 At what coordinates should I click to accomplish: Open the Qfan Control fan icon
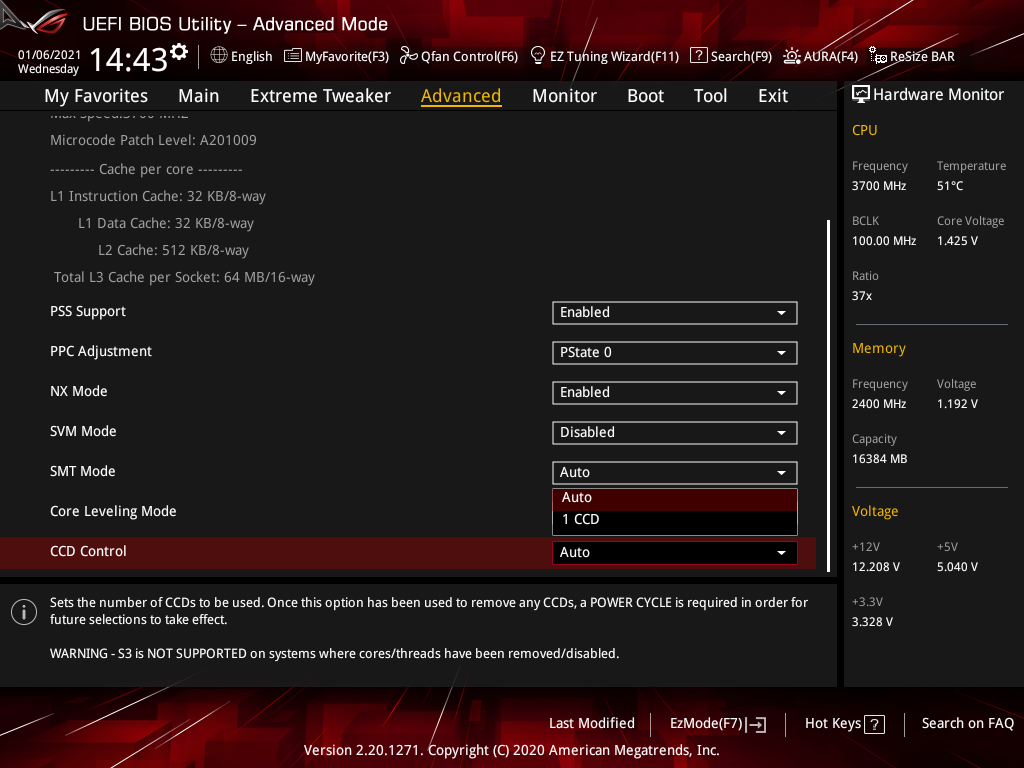(408, 56)
